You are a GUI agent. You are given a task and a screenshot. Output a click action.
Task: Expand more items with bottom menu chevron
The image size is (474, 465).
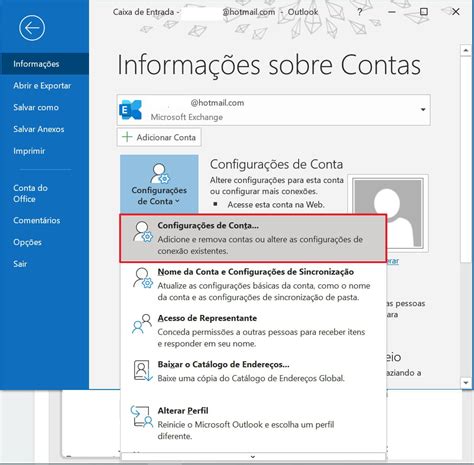(x=253, y=457)
